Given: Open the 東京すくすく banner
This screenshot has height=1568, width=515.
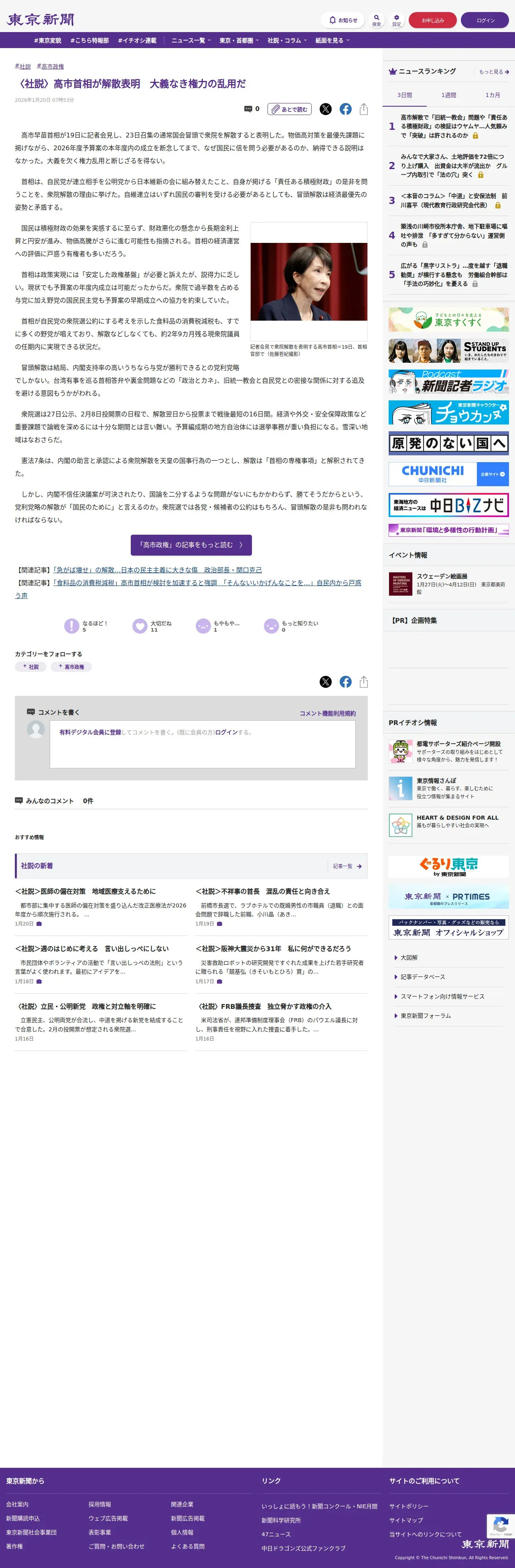Looking at the screenshot, I should click(x=448, y=319).
